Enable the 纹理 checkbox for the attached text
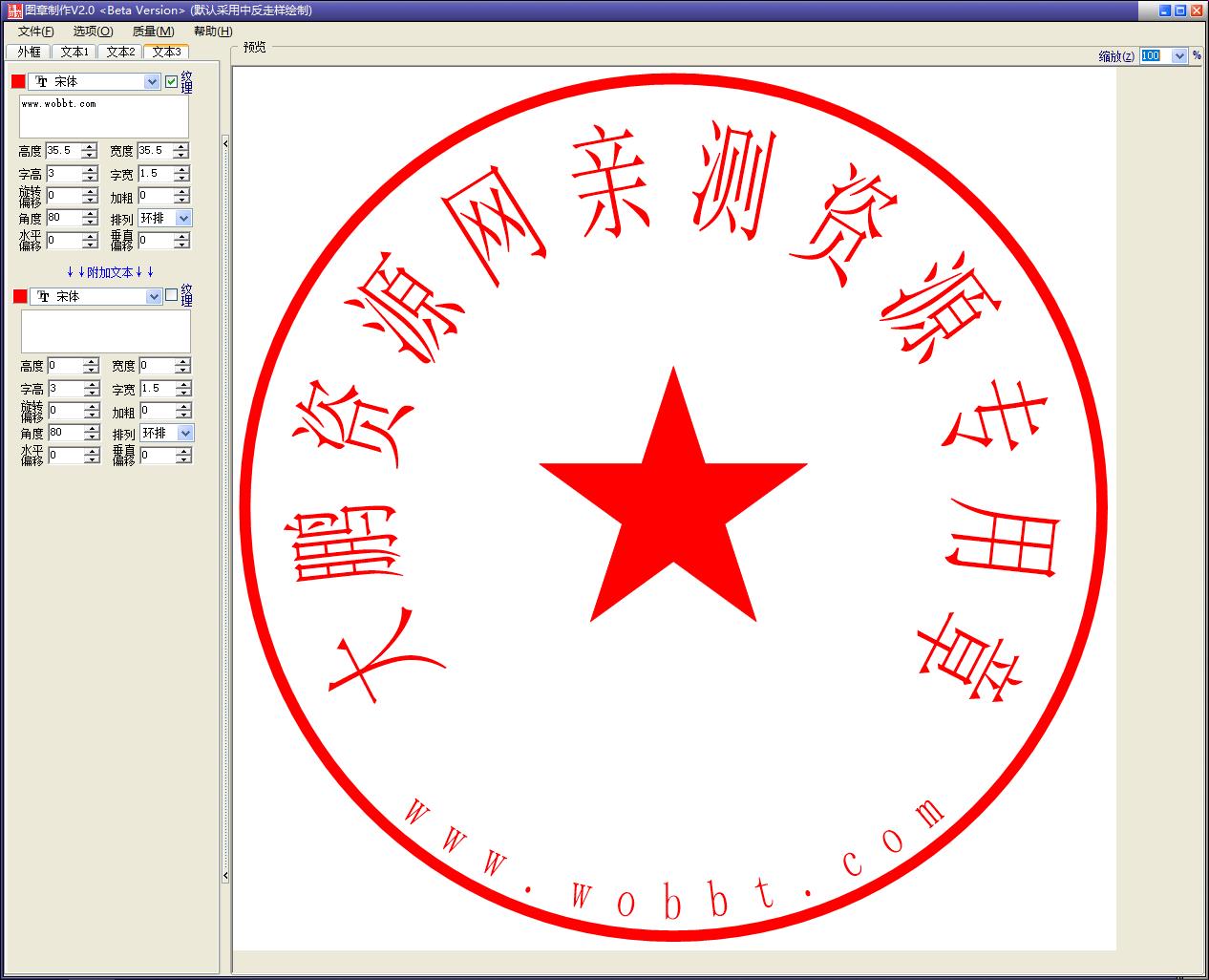 [171, 296]
